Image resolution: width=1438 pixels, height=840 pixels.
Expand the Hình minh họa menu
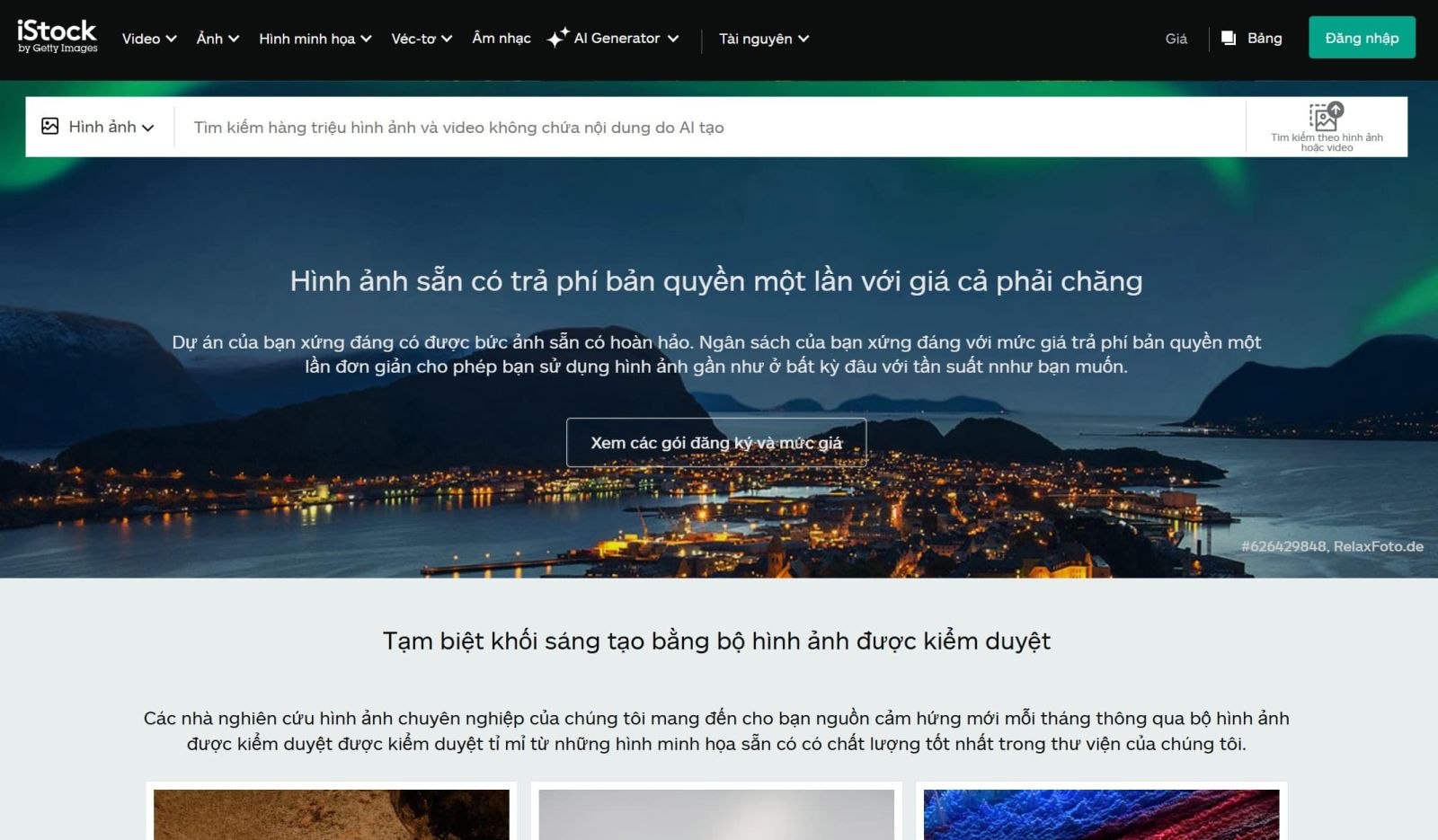tap(315, 39)
